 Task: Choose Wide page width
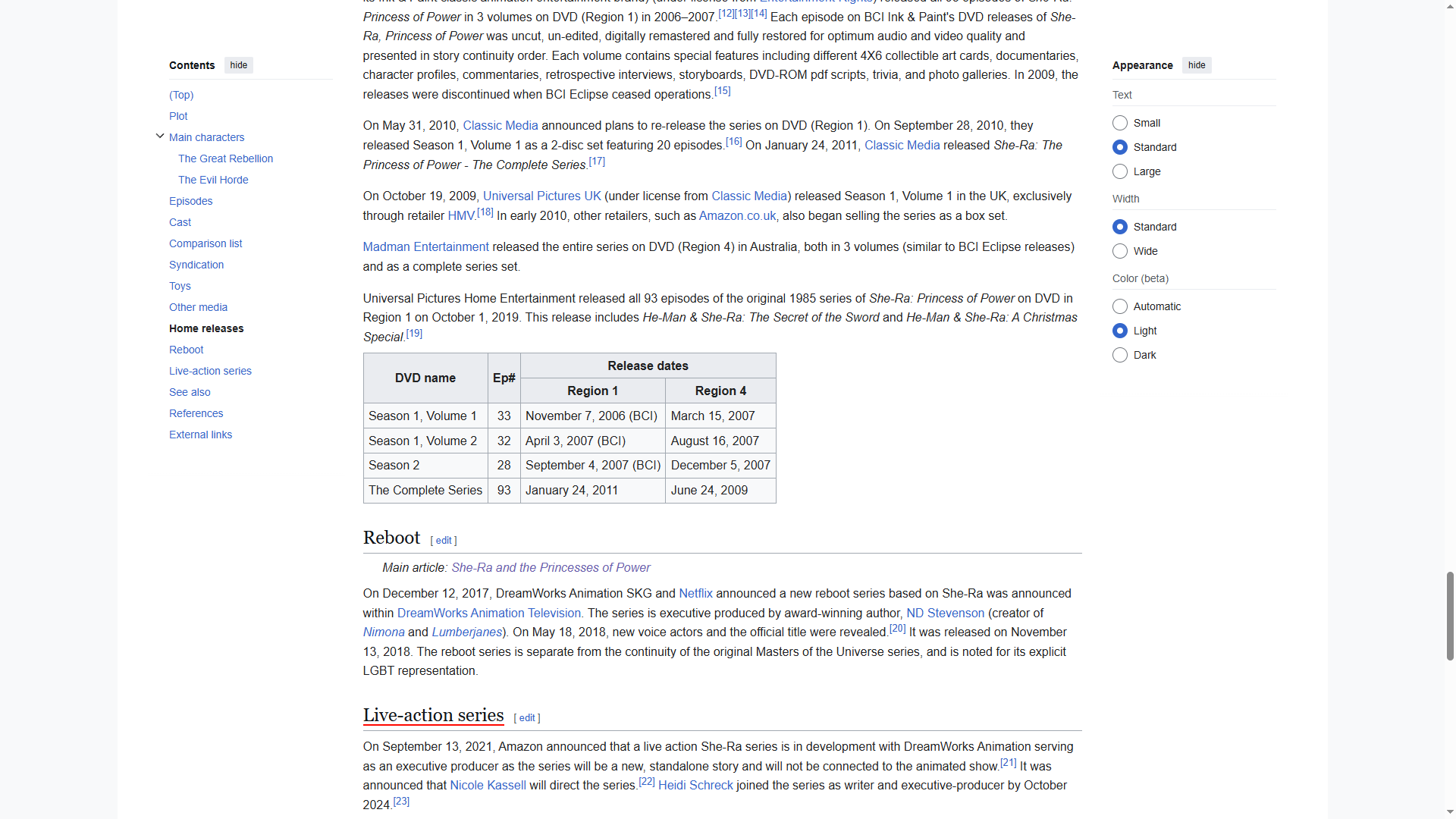(x=1120, y=251)
